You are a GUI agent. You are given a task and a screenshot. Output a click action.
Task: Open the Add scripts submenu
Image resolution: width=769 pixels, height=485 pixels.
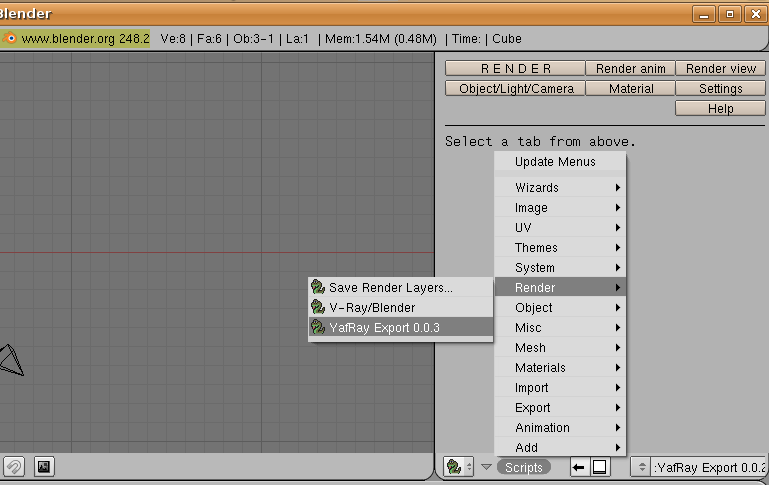(561, 447)
